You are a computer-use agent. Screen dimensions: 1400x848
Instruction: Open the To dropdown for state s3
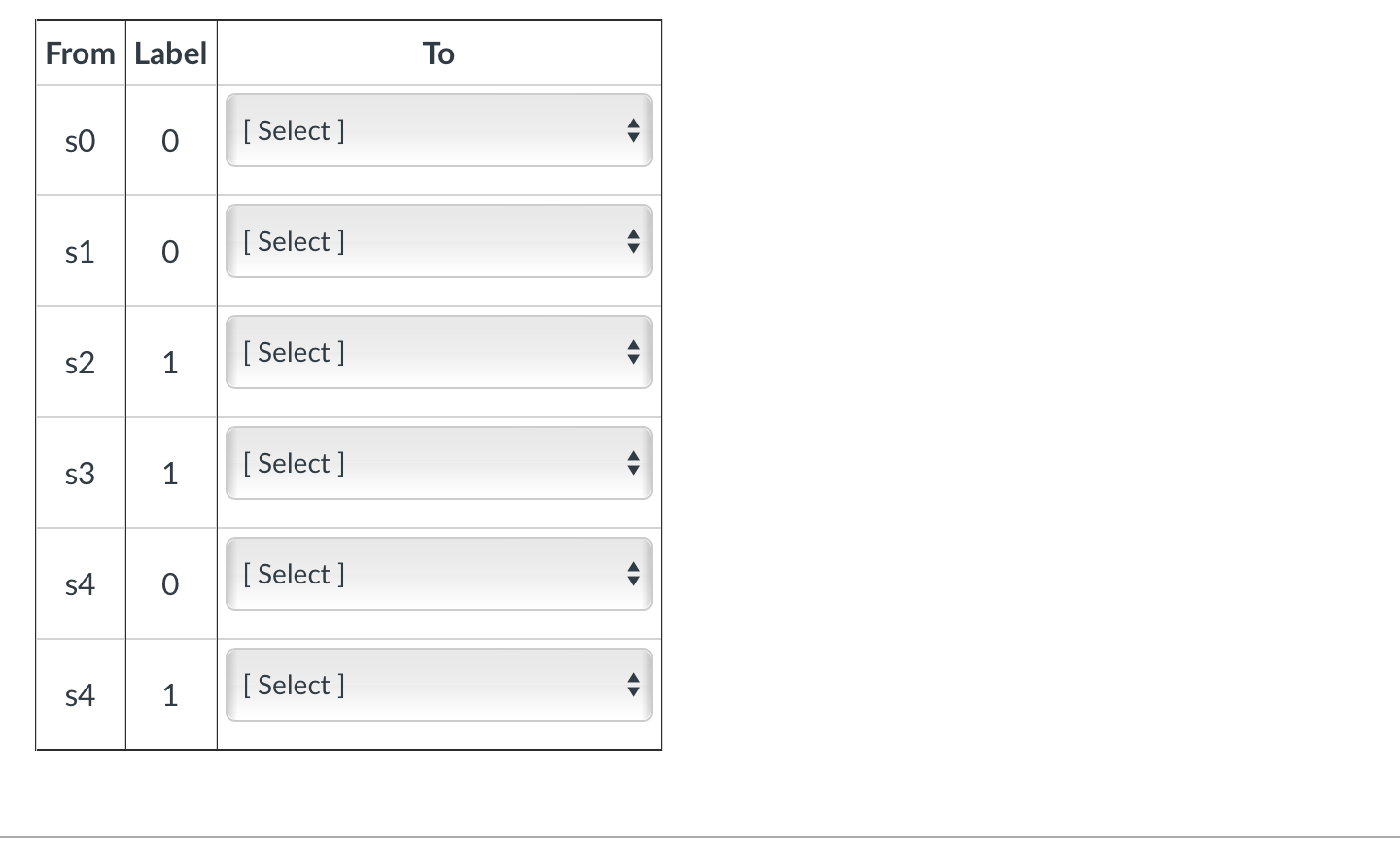(438, 463)
